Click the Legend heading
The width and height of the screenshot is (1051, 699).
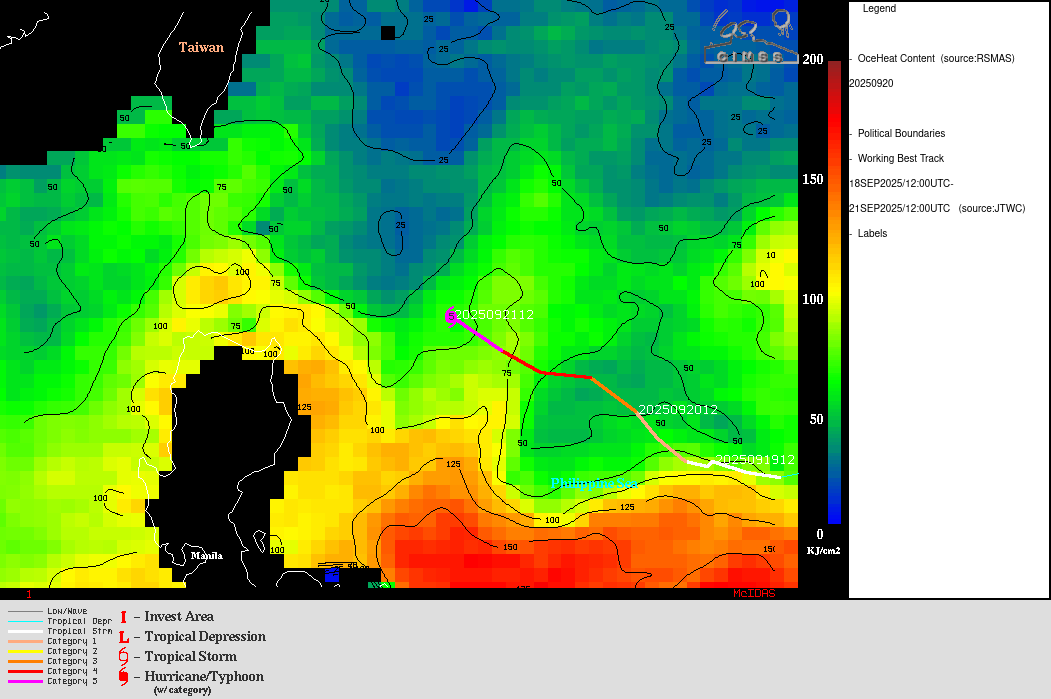pyautogui.click(x=879, y=9)
